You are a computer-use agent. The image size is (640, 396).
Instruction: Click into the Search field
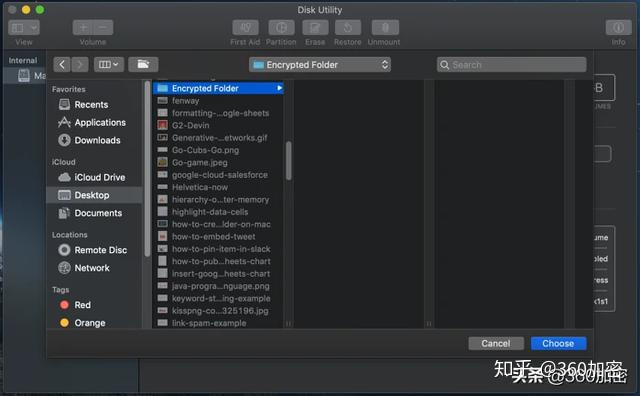click(512, 65)
